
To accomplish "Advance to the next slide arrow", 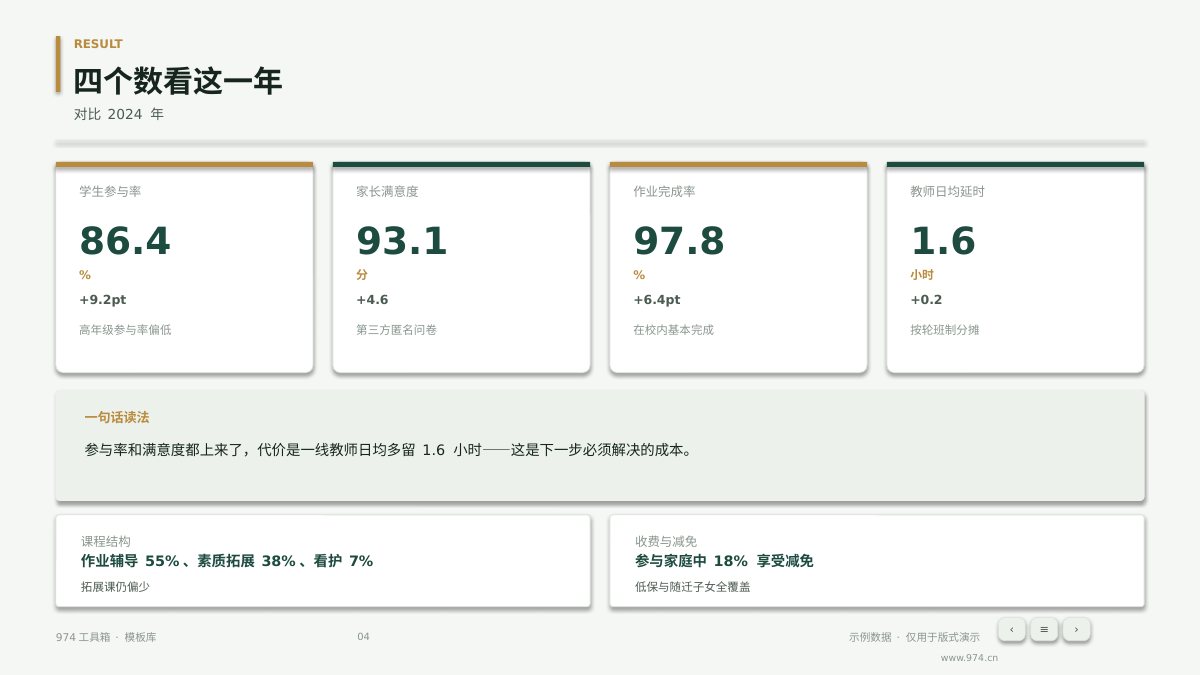I will (1076, 629).
